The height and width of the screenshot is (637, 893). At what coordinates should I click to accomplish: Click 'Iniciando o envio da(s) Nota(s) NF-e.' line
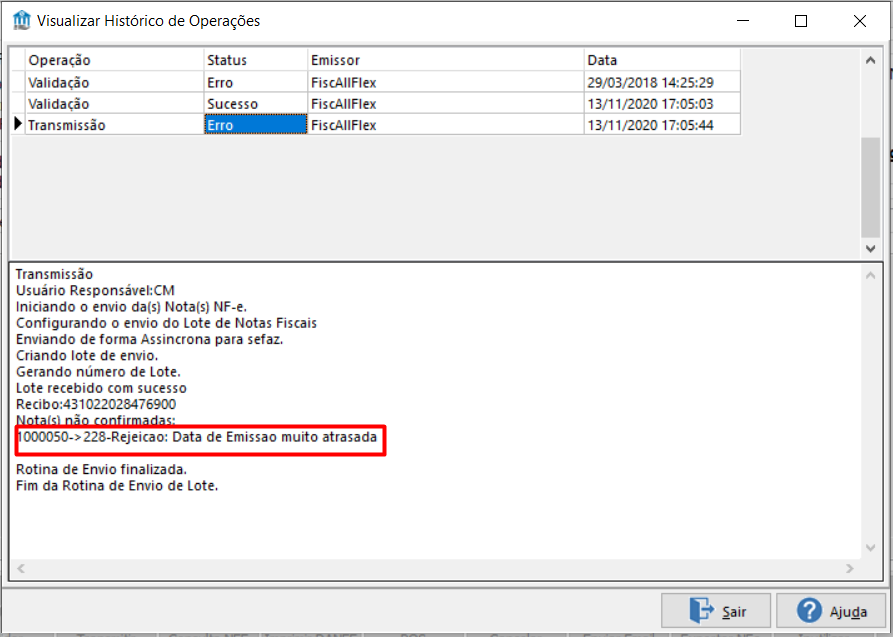[132, 307]
